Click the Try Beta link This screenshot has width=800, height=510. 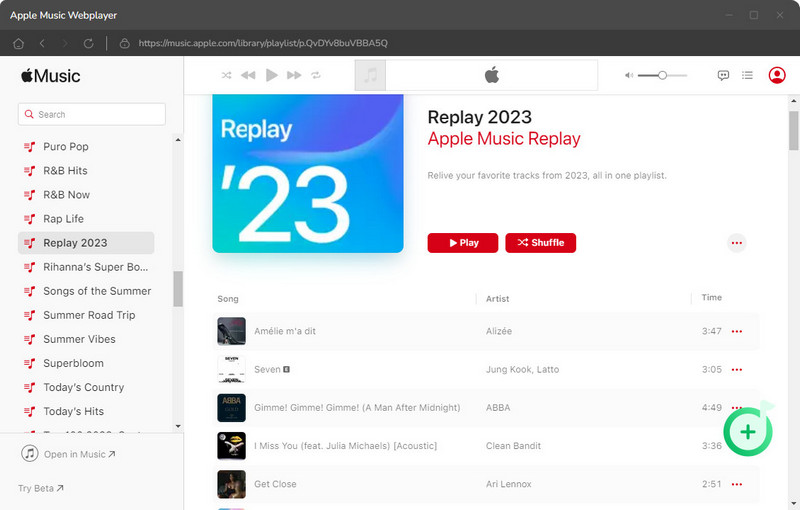pyautogui.click(x=41, y=489)
